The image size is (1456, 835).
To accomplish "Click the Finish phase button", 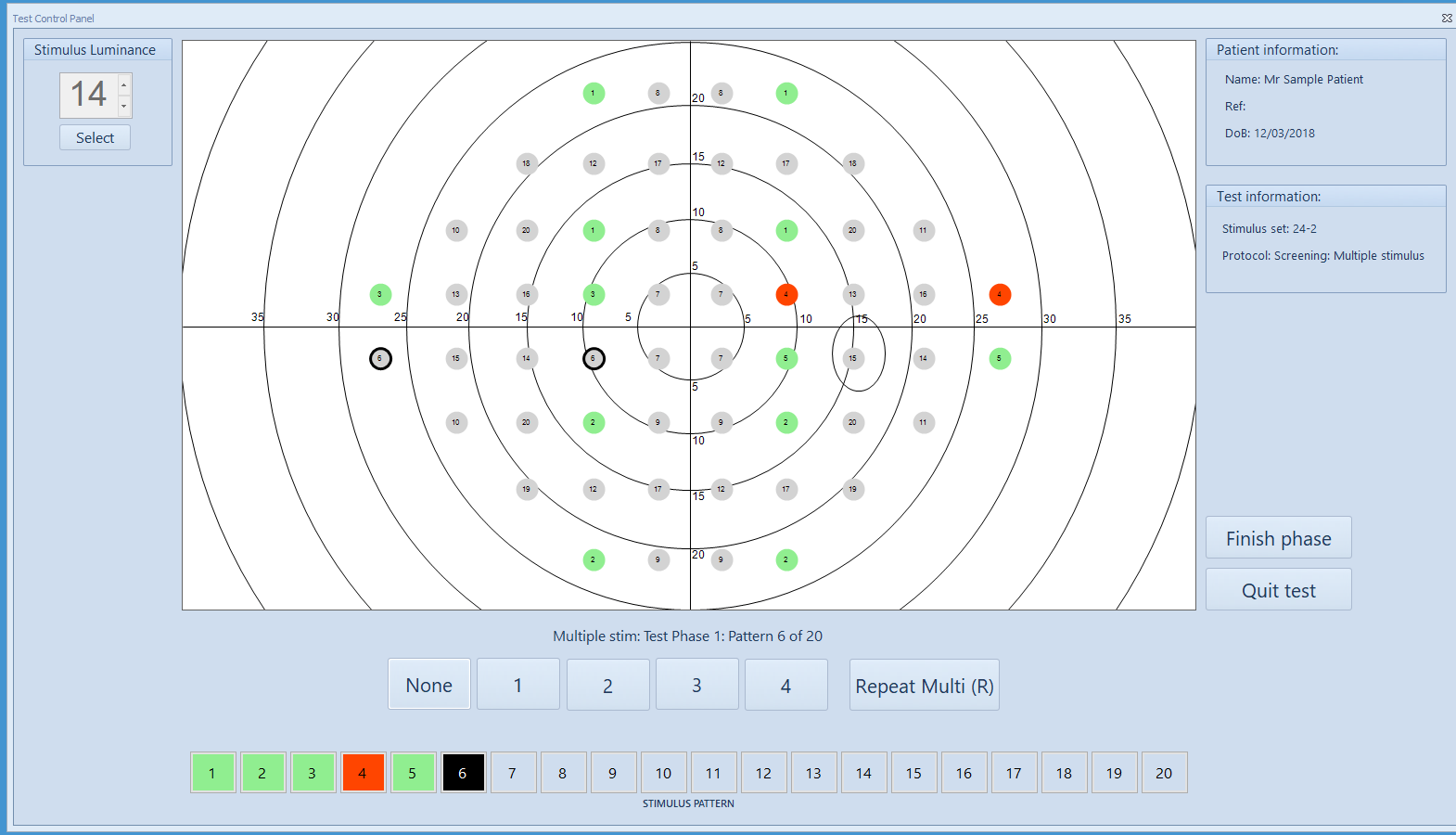I will coord(1278,538).
